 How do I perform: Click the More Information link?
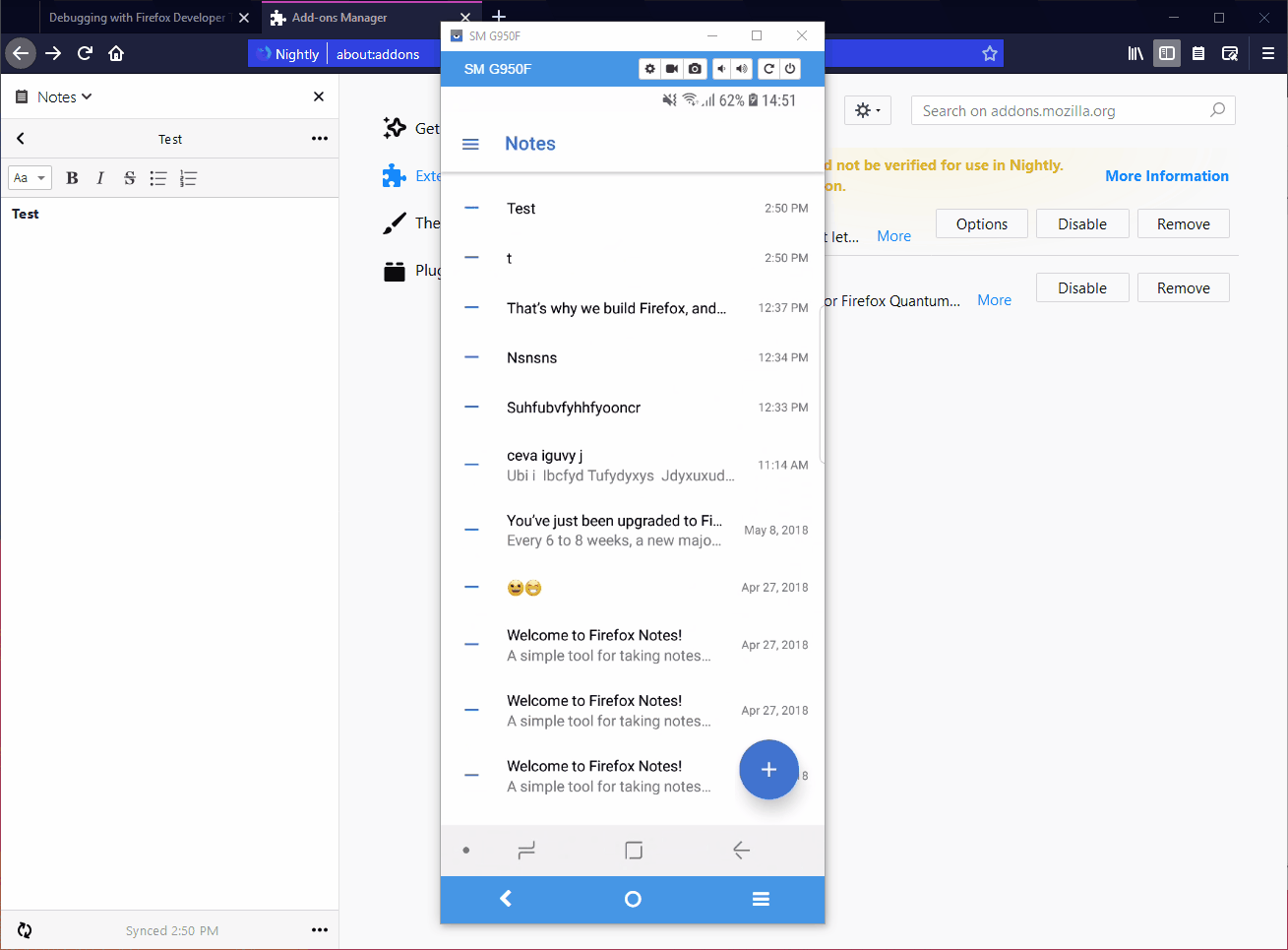[1167, 176]
